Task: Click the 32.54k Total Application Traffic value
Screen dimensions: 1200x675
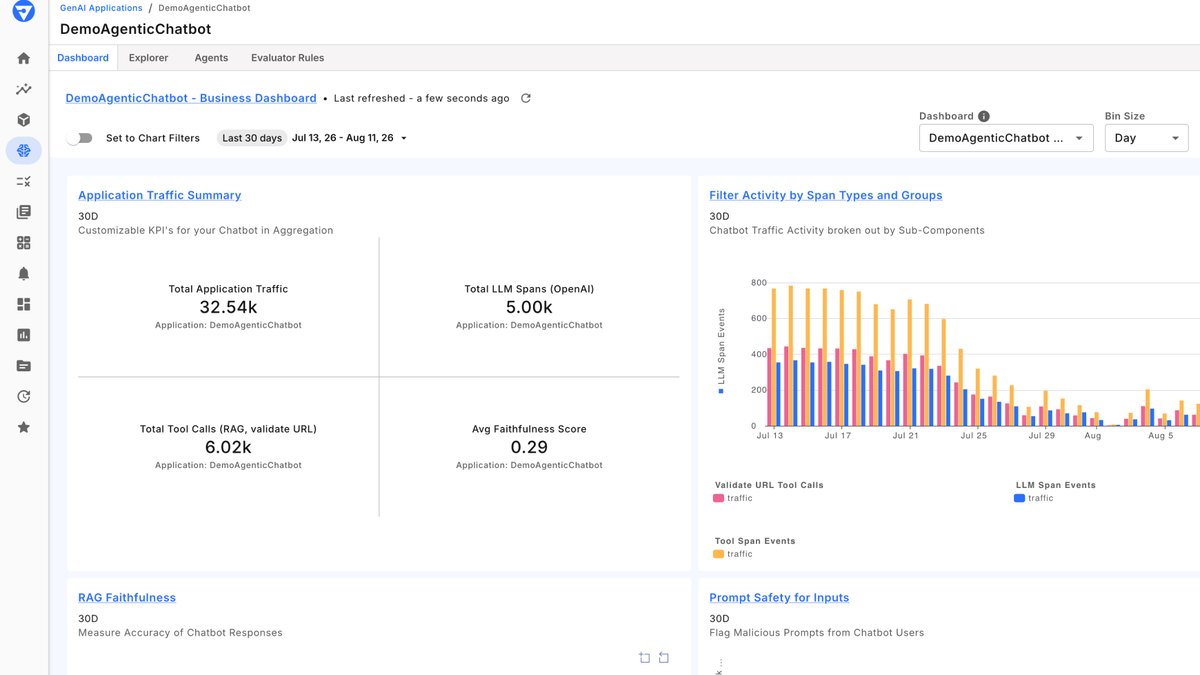Action: pos(228,307)
